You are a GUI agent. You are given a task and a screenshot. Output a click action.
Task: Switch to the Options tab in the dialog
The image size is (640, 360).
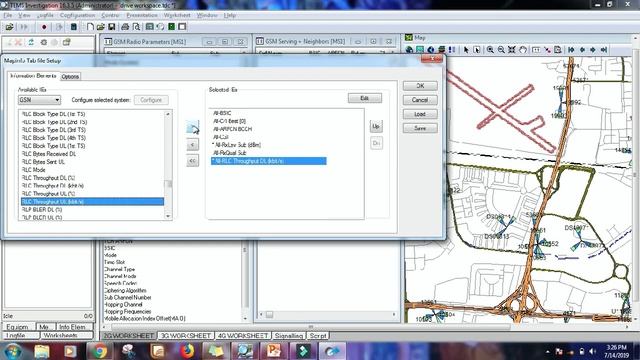[x=70, y=77]
